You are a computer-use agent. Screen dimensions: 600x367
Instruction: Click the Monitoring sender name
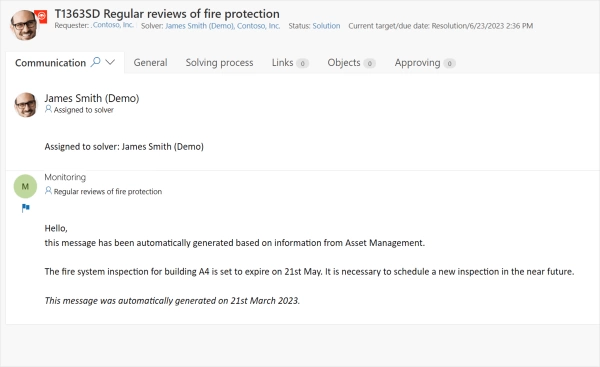(65, 177)
